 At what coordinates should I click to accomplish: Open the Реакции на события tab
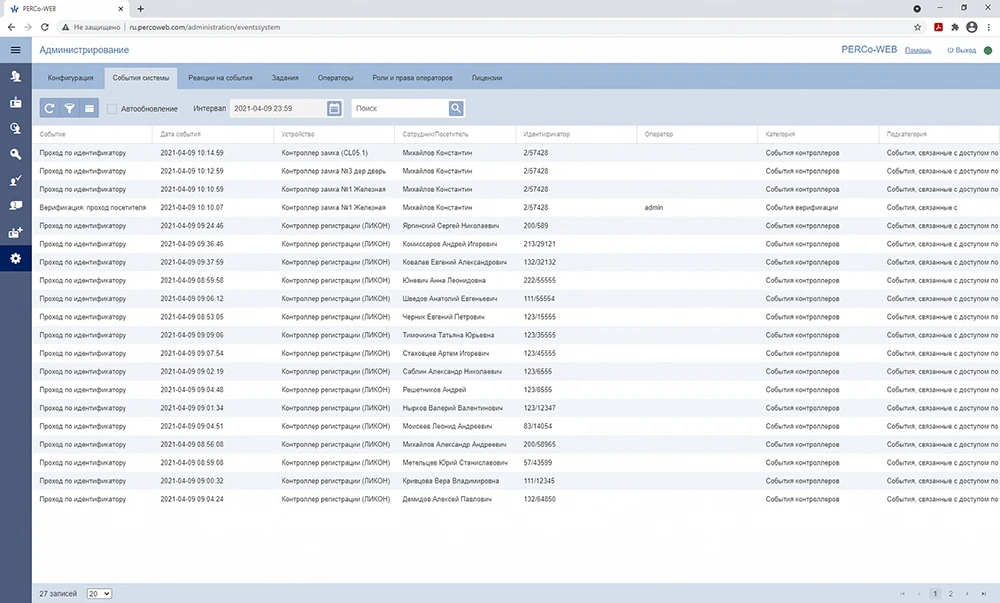coord(220,77)
